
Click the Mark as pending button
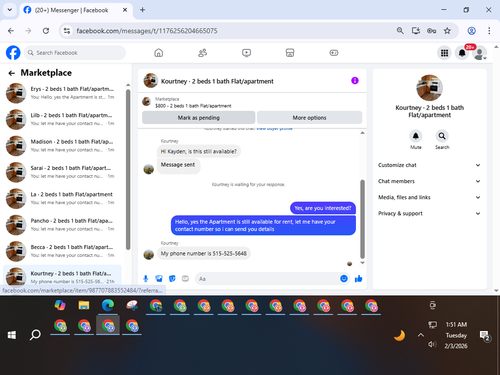(199, 118)
